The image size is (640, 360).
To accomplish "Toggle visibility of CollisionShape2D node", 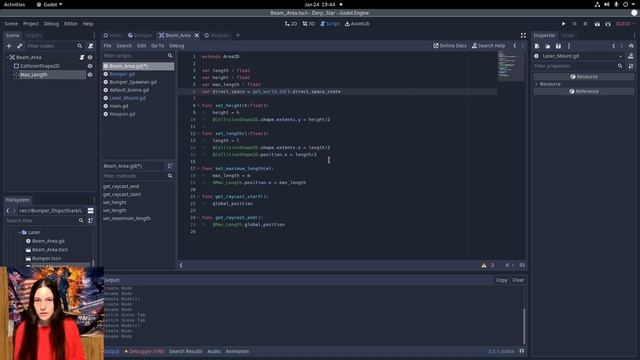I will pos(90,66).
